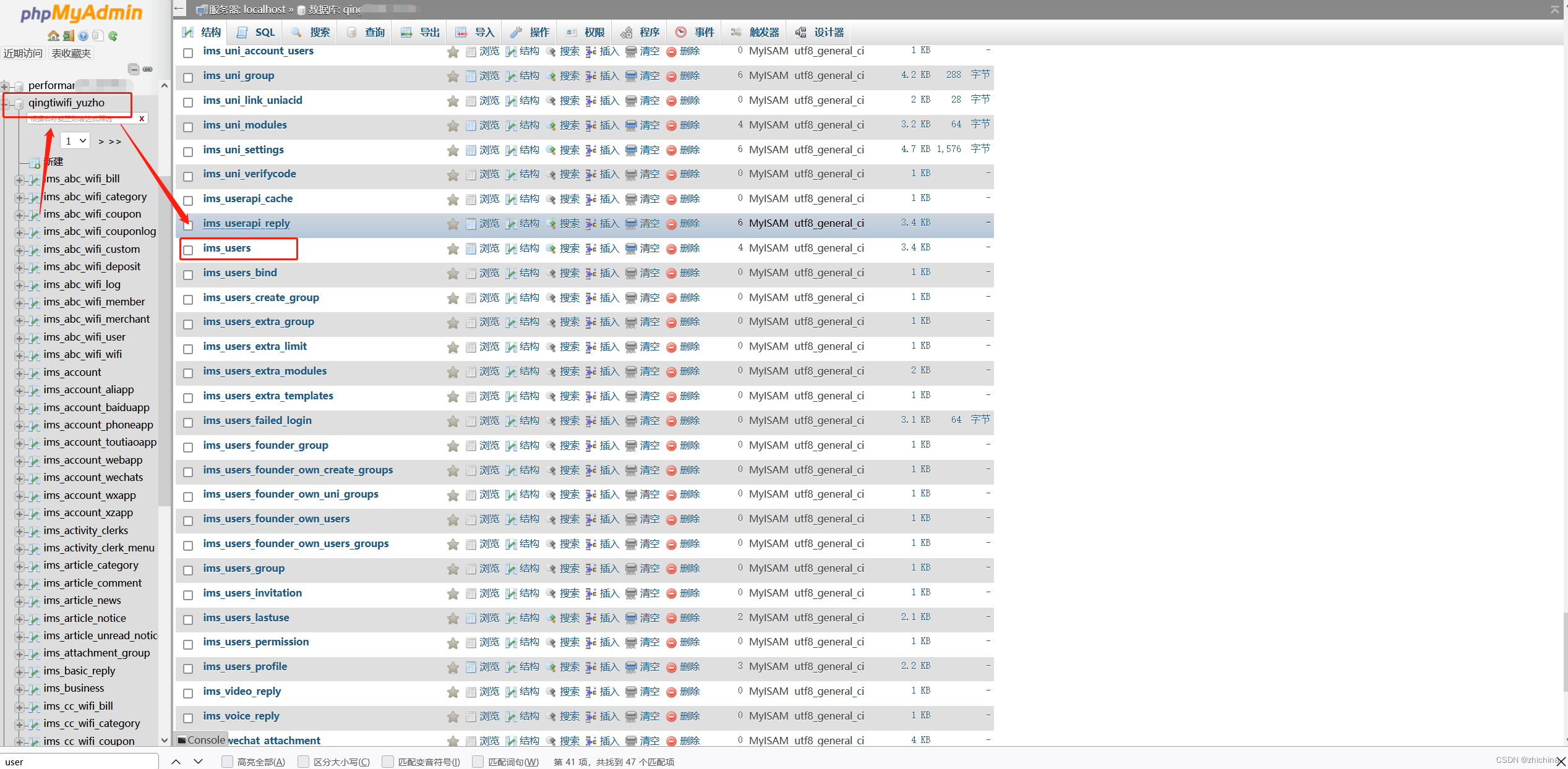Click the log out door icon

[68, 36]
